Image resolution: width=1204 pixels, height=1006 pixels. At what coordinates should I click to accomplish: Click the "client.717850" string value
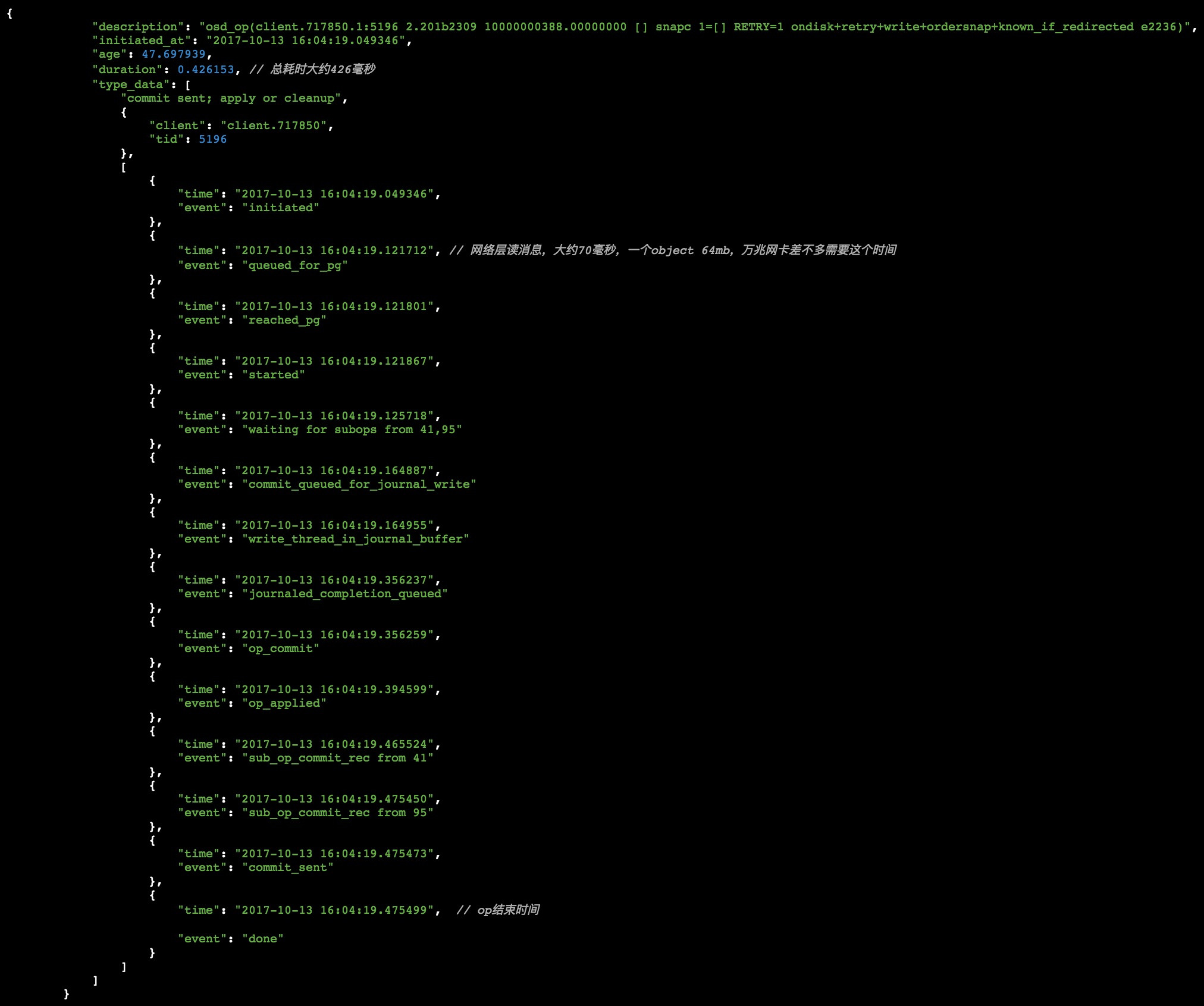(x=274, y=126)
